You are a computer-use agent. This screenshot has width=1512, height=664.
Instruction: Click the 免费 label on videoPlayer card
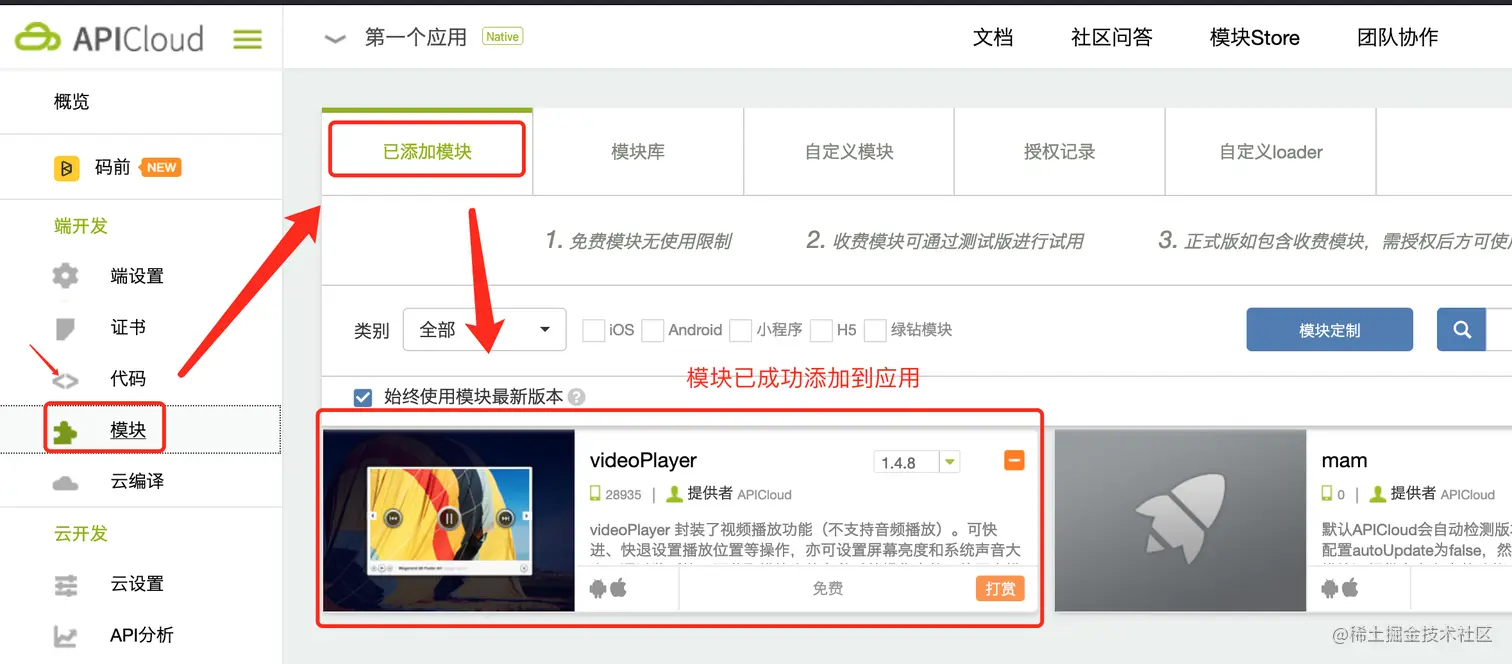point(828,589)
